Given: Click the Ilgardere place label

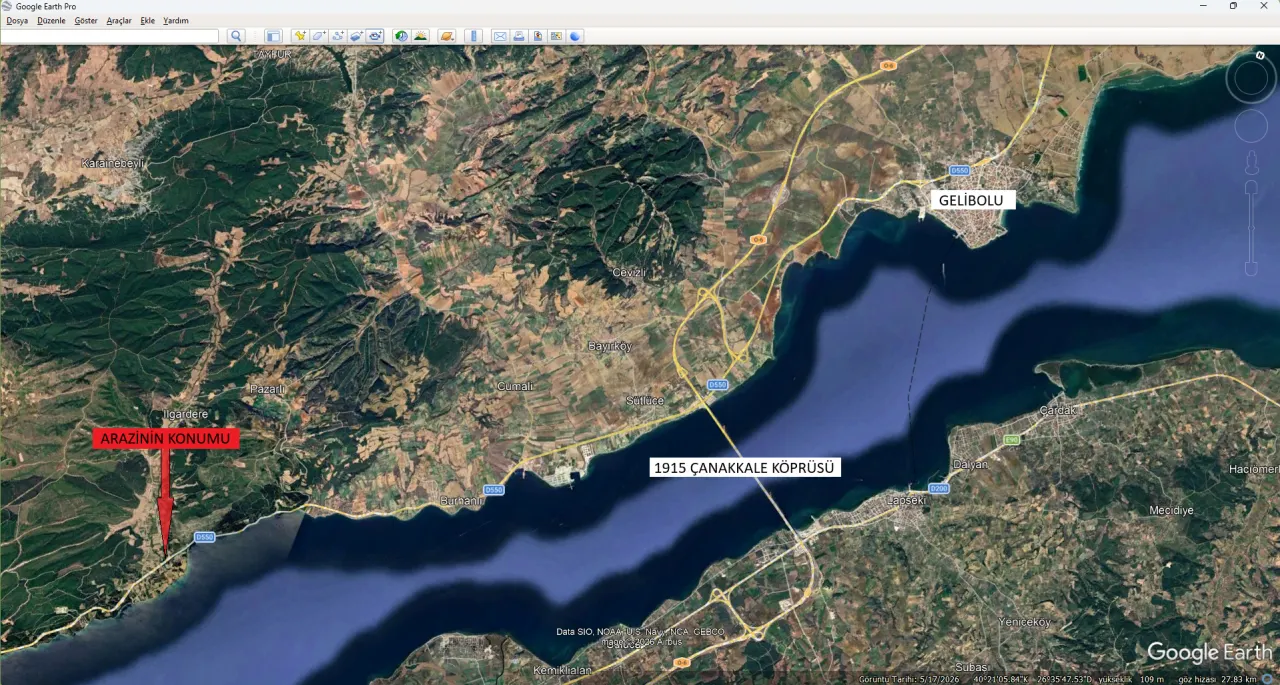Looking at the screenshot, I should pos(185,414).
